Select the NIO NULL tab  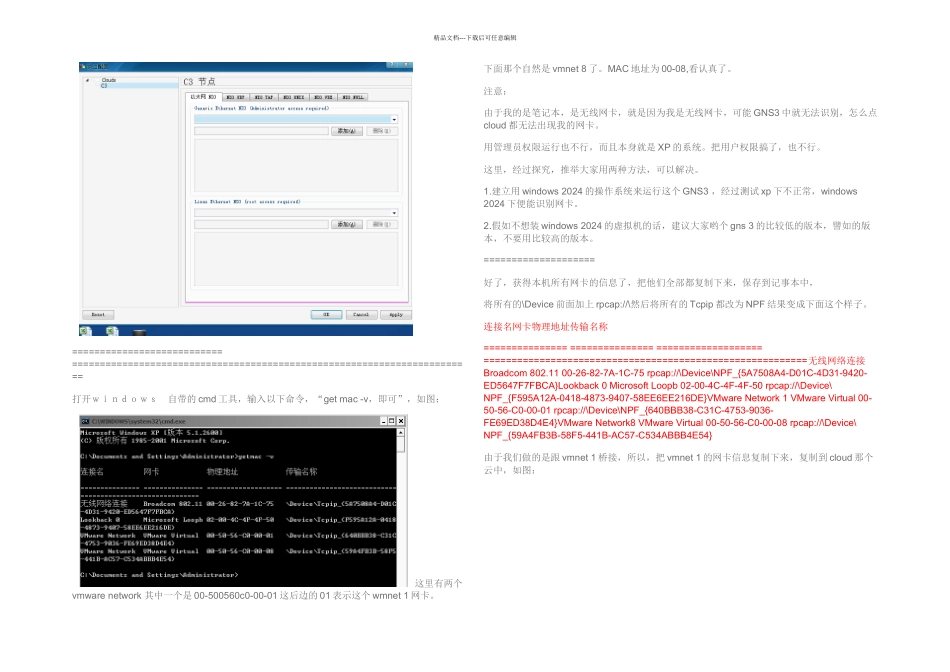click(x=353, y=97)
